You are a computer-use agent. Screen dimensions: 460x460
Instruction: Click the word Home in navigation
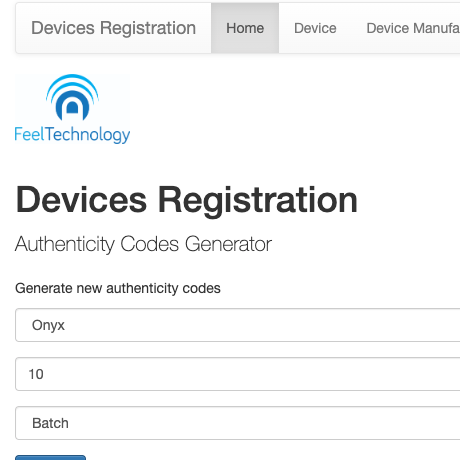245,28
